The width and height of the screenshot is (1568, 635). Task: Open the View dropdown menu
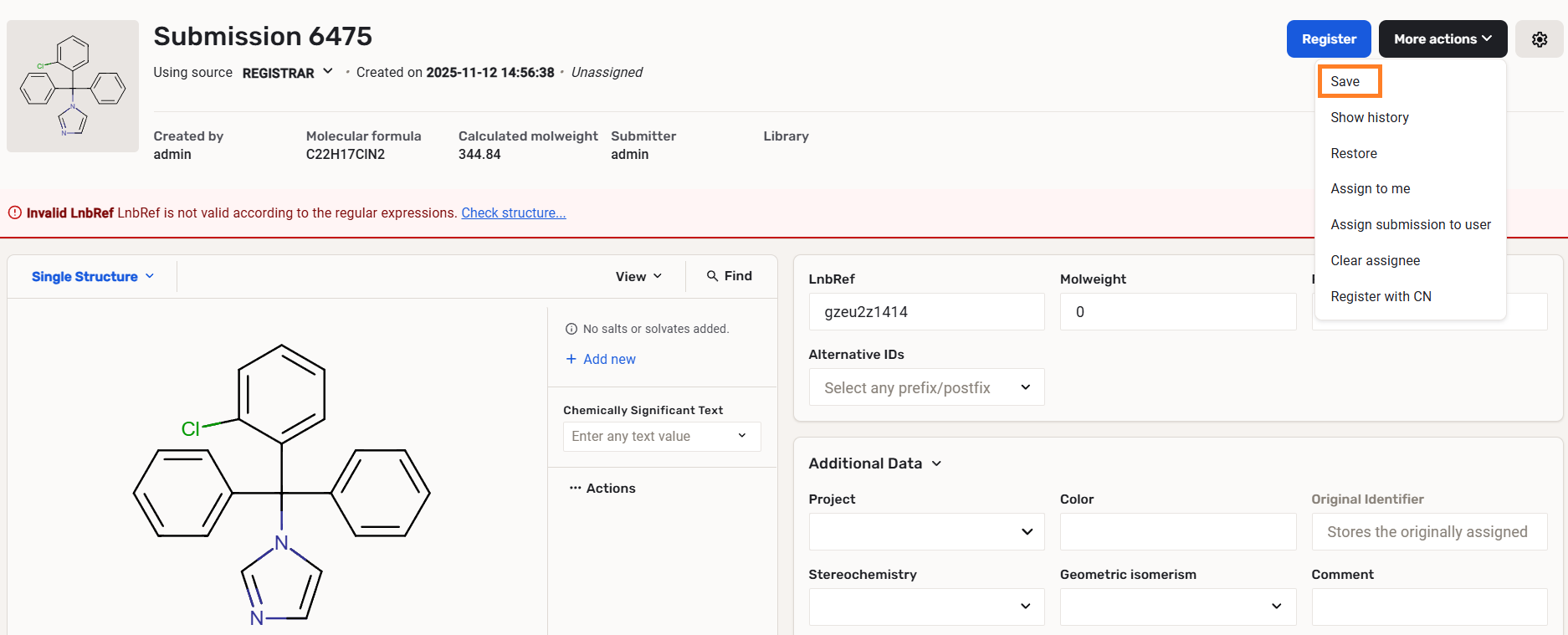pos(638,276)
